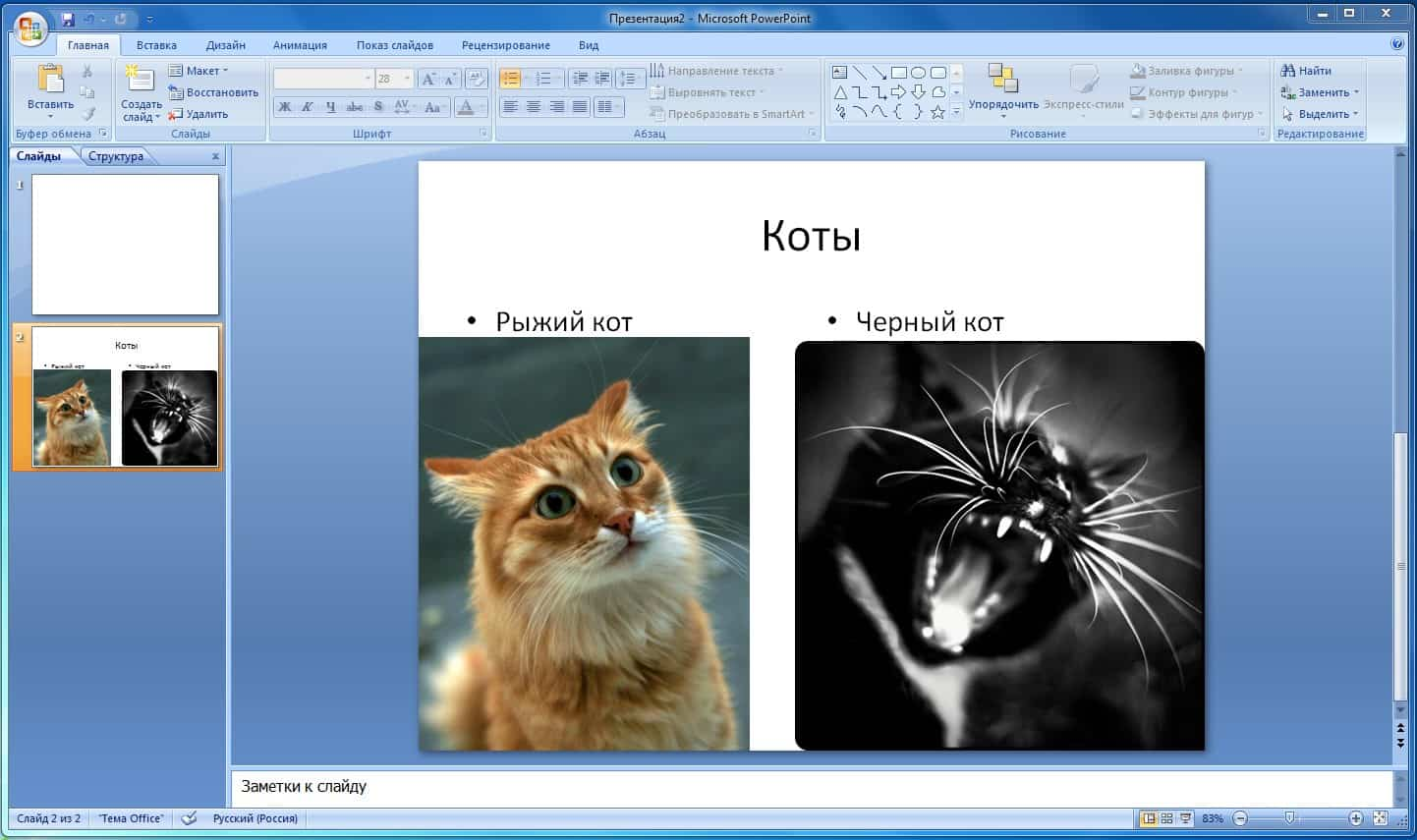Pick the triangle shape in gallery
The width and height of the screenshot is (1417, 840).
[839, 92]
